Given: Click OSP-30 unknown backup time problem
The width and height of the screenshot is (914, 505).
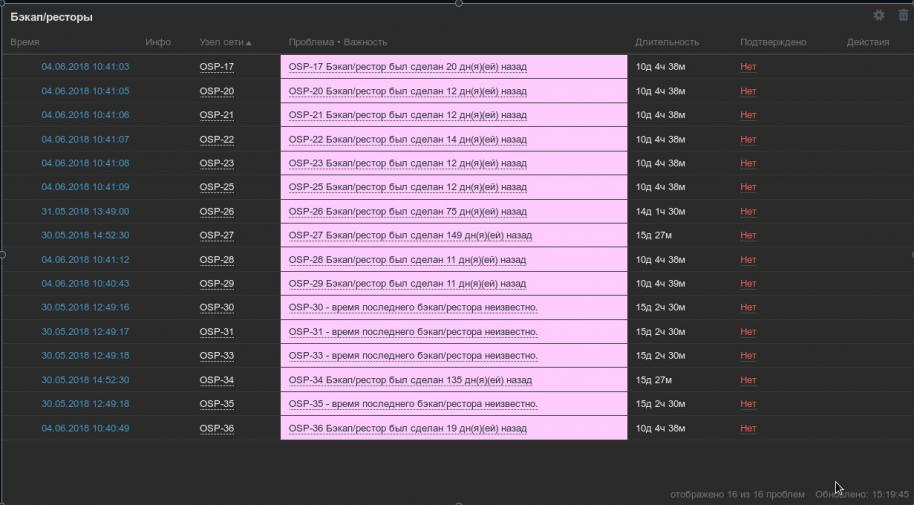Looking at the screenshot, I should click(x=413, y=307).
